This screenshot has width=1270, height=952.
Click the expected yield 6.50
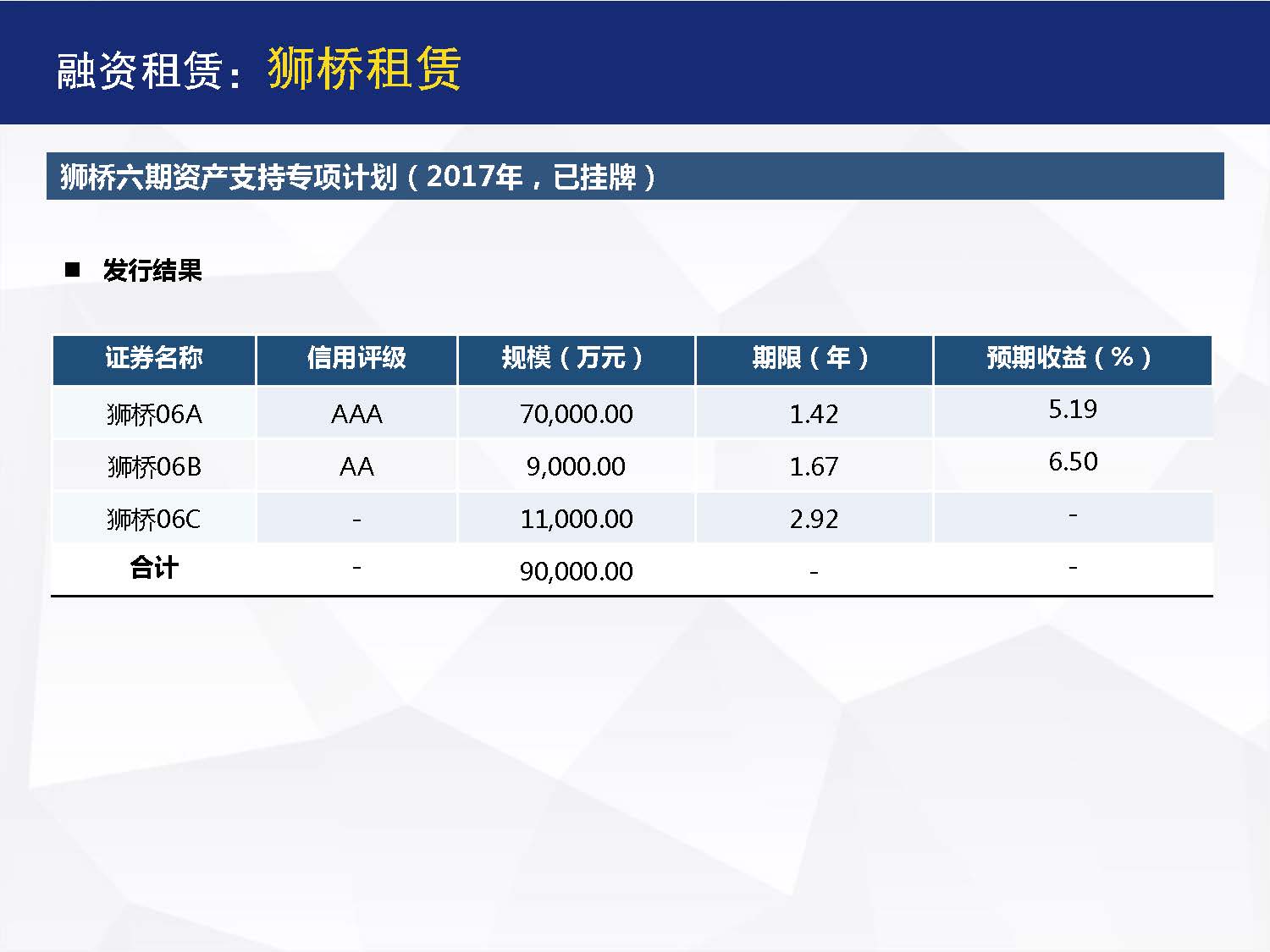click(1073, 461)
